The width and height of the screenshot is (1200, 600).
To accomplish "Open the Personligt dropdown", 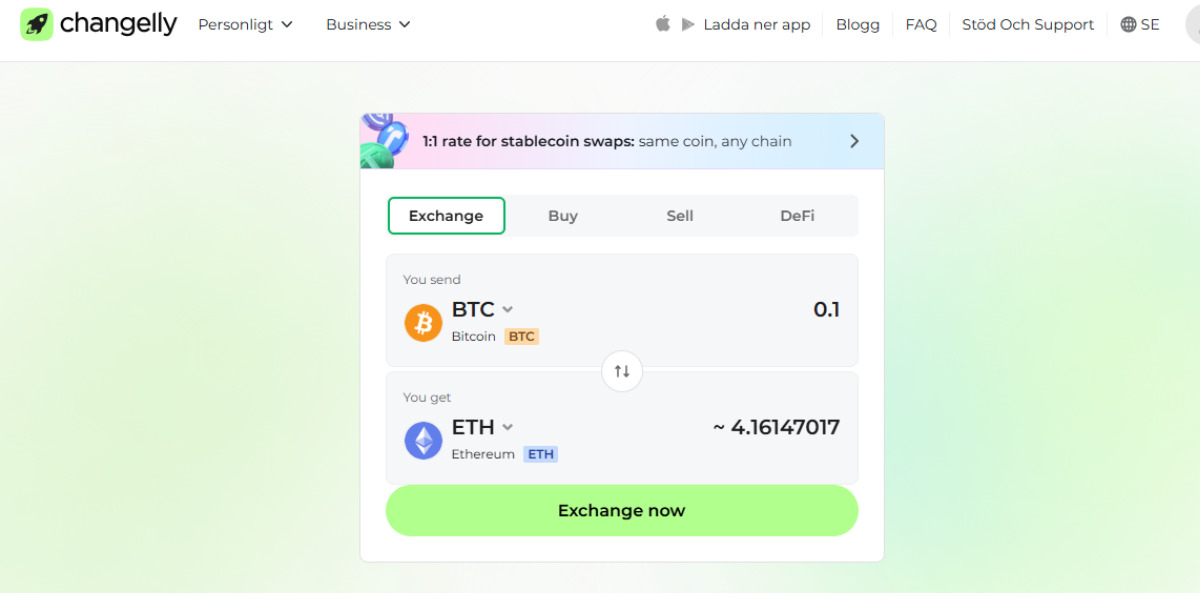I will coord(245,24).
